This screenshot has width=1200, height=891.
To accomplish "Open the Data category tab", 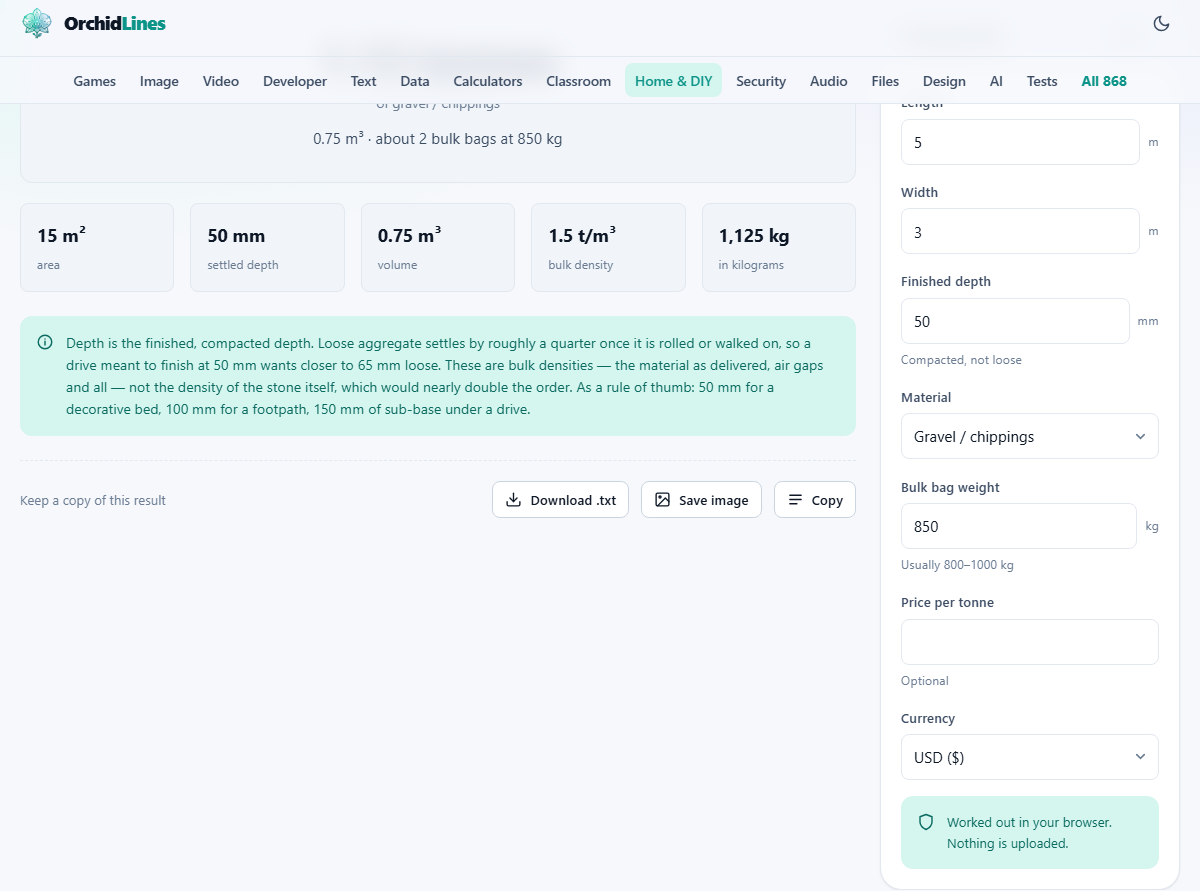I will pos(415,81).
